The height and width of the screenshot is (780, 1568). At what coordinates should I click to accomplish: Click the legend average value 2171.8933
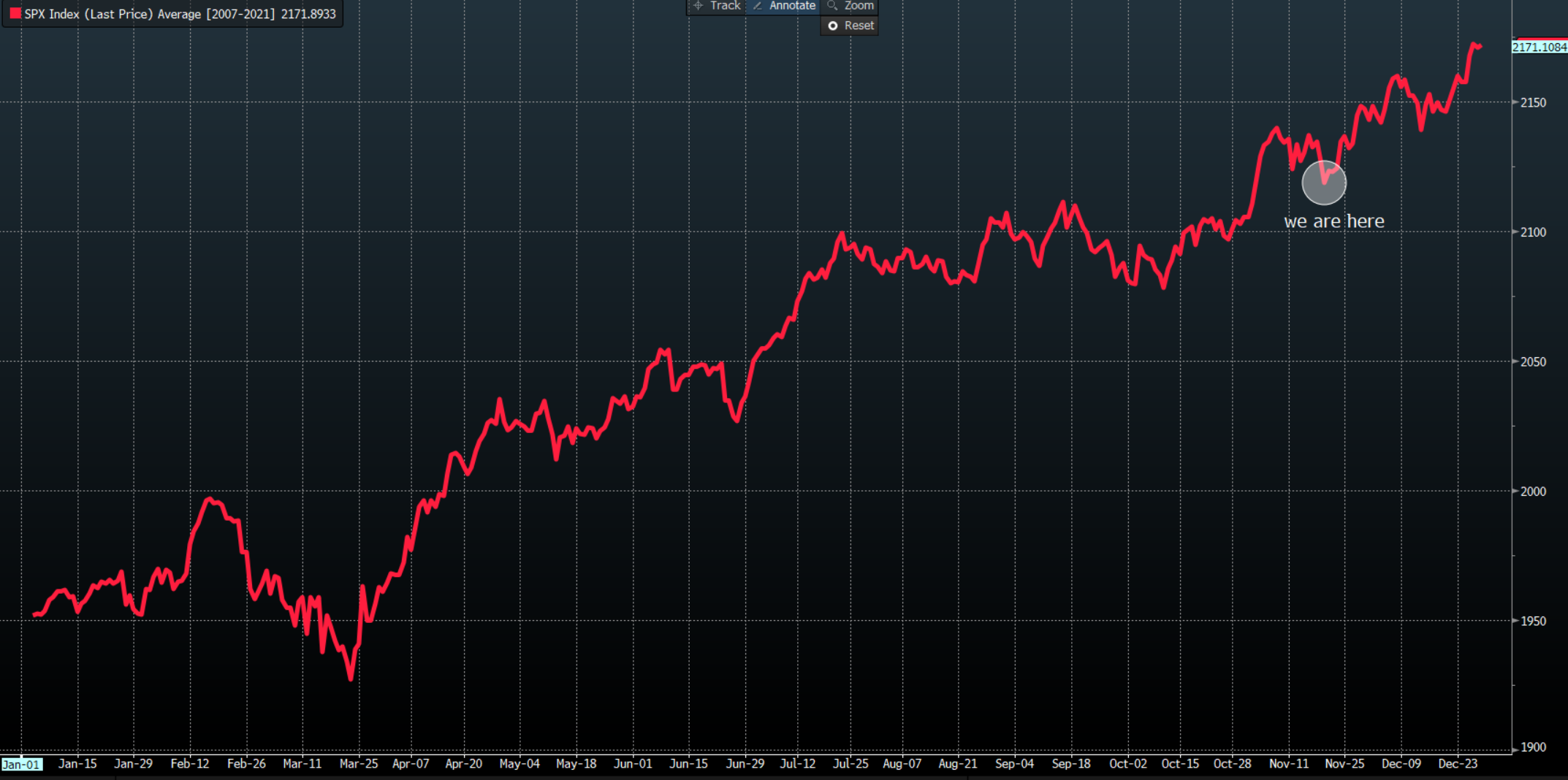(x=308, y=14)
